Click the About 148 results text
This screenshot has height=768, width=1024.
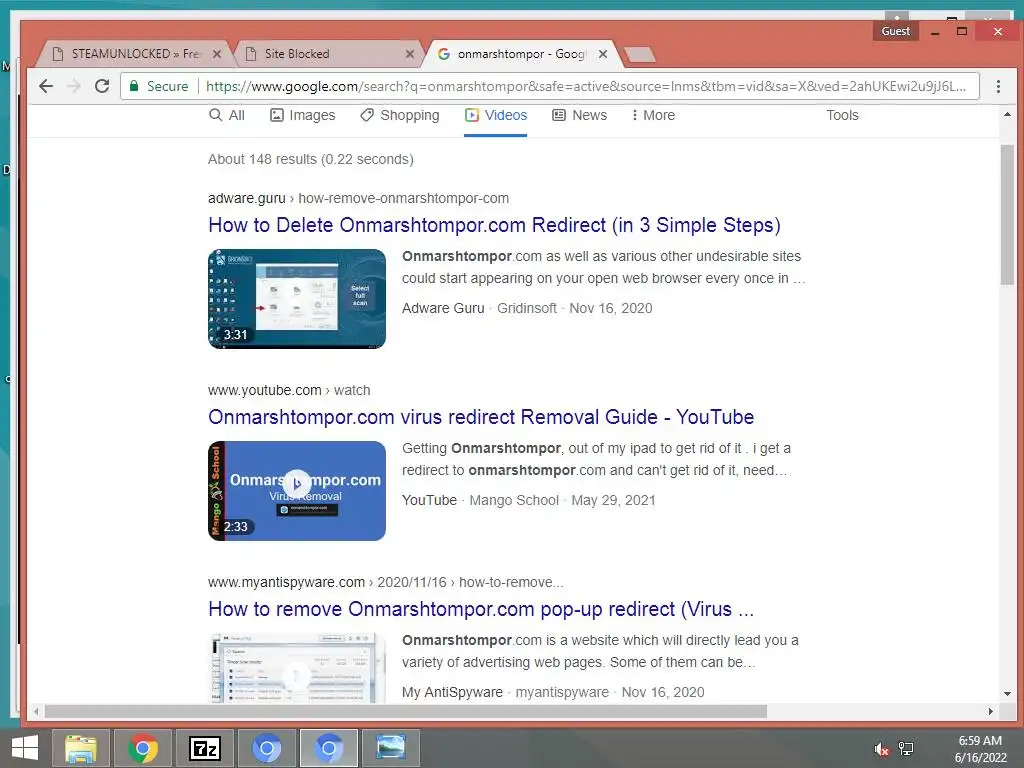(x=310, y=159)
